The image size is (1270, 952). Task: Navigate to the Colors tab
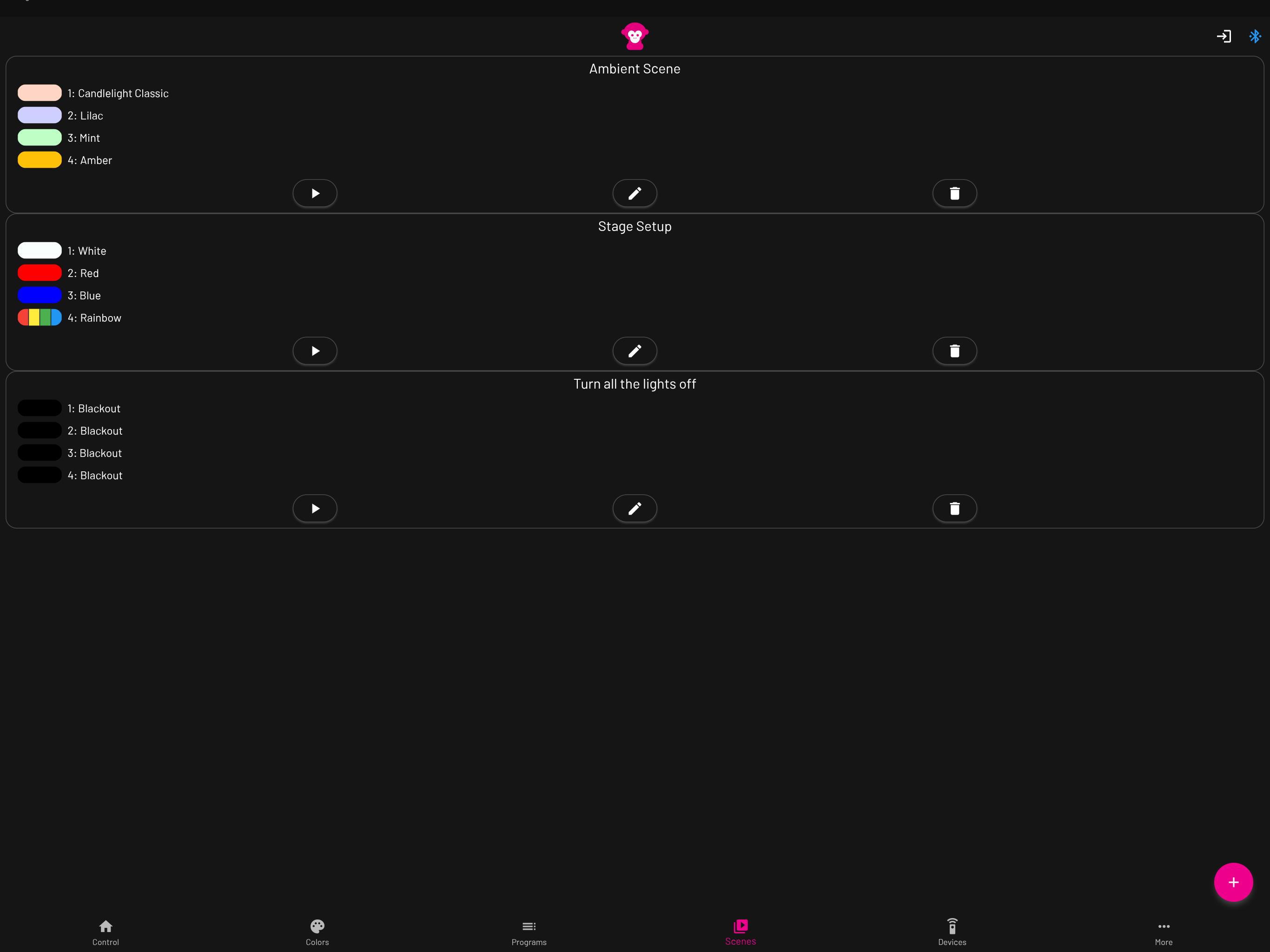(317, 930)
